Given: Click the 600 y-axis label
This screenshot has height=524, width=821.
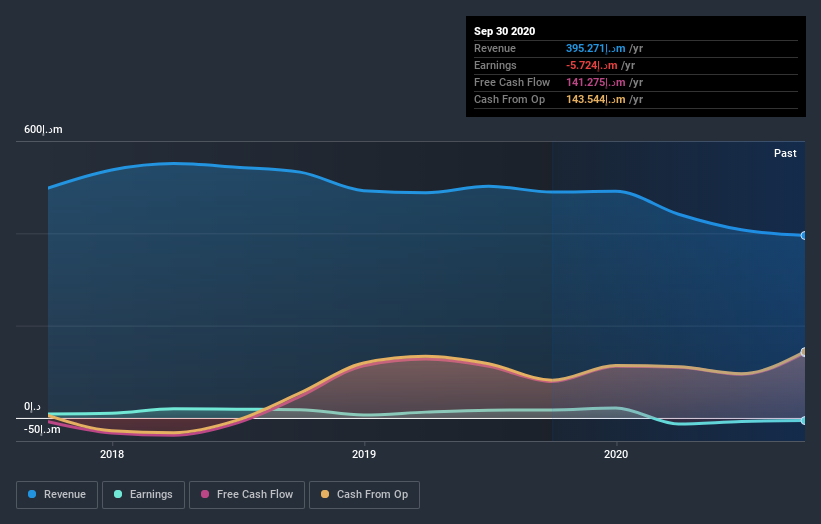Looking at the screenshot, I should tap(43, 129).
